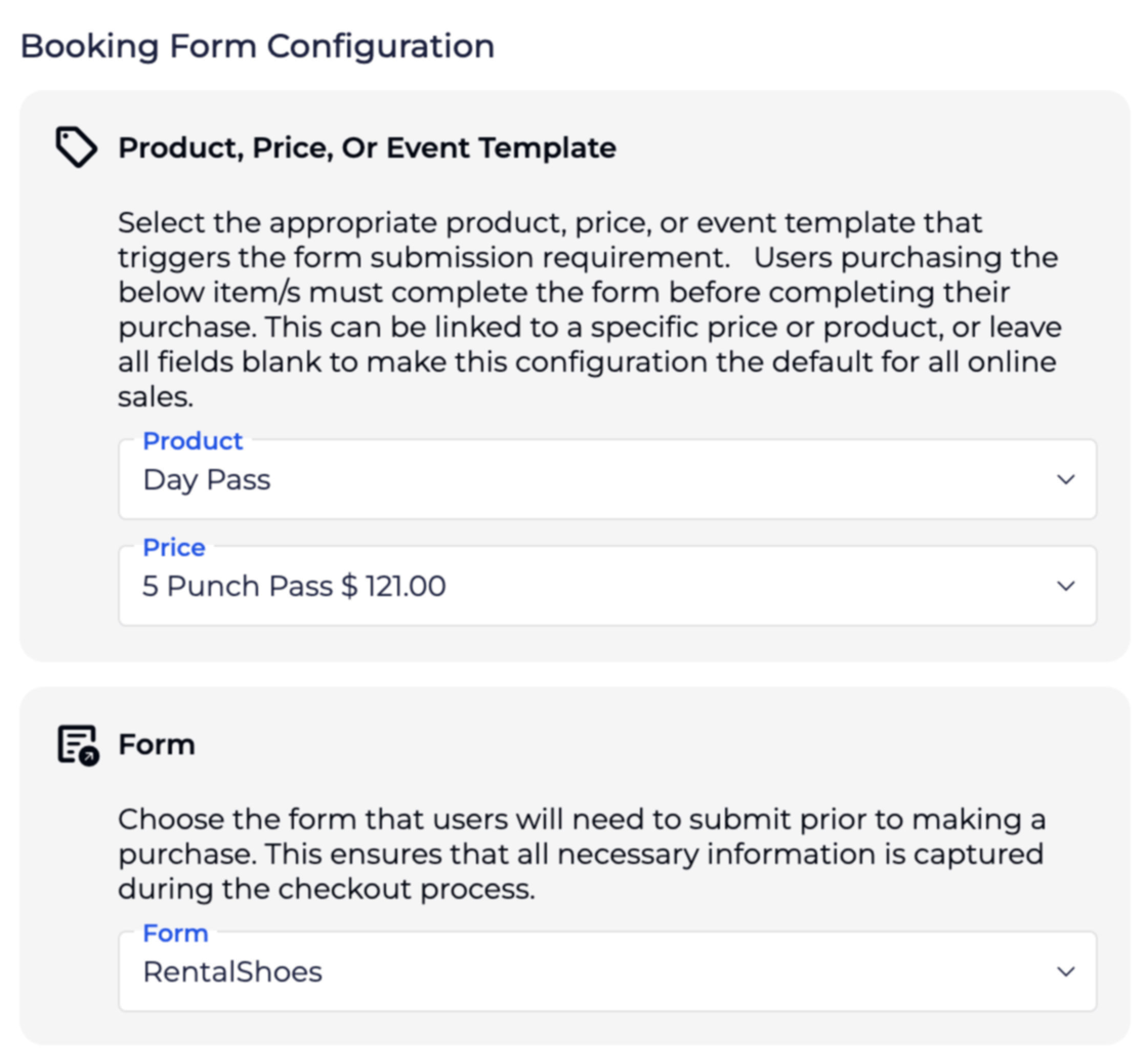Image resolution: width=1147 pixels, height=1064 pixels.
Task: Click the Booking Form Configuration page title
Action: pos(258,46)
